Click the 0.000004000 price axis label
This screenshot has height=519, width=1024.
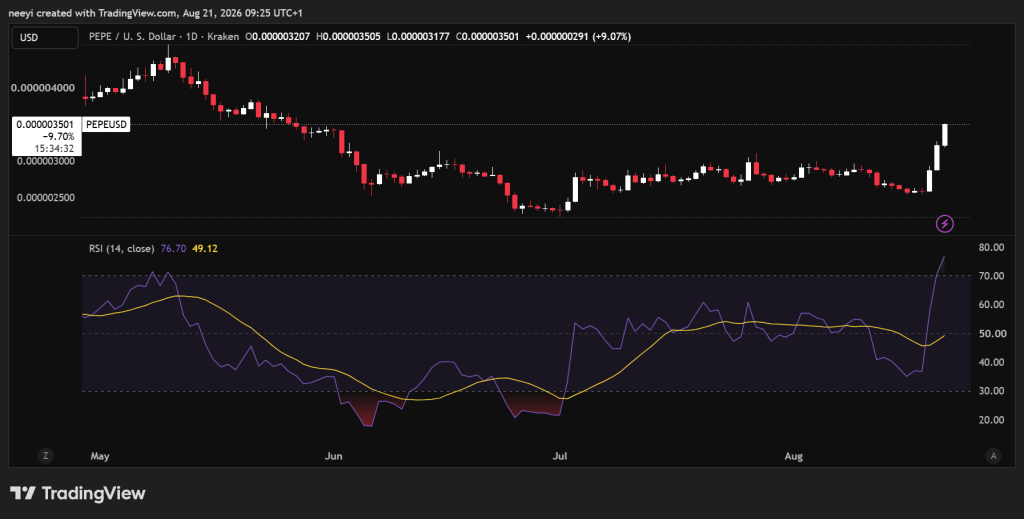[x=43, y=87]
